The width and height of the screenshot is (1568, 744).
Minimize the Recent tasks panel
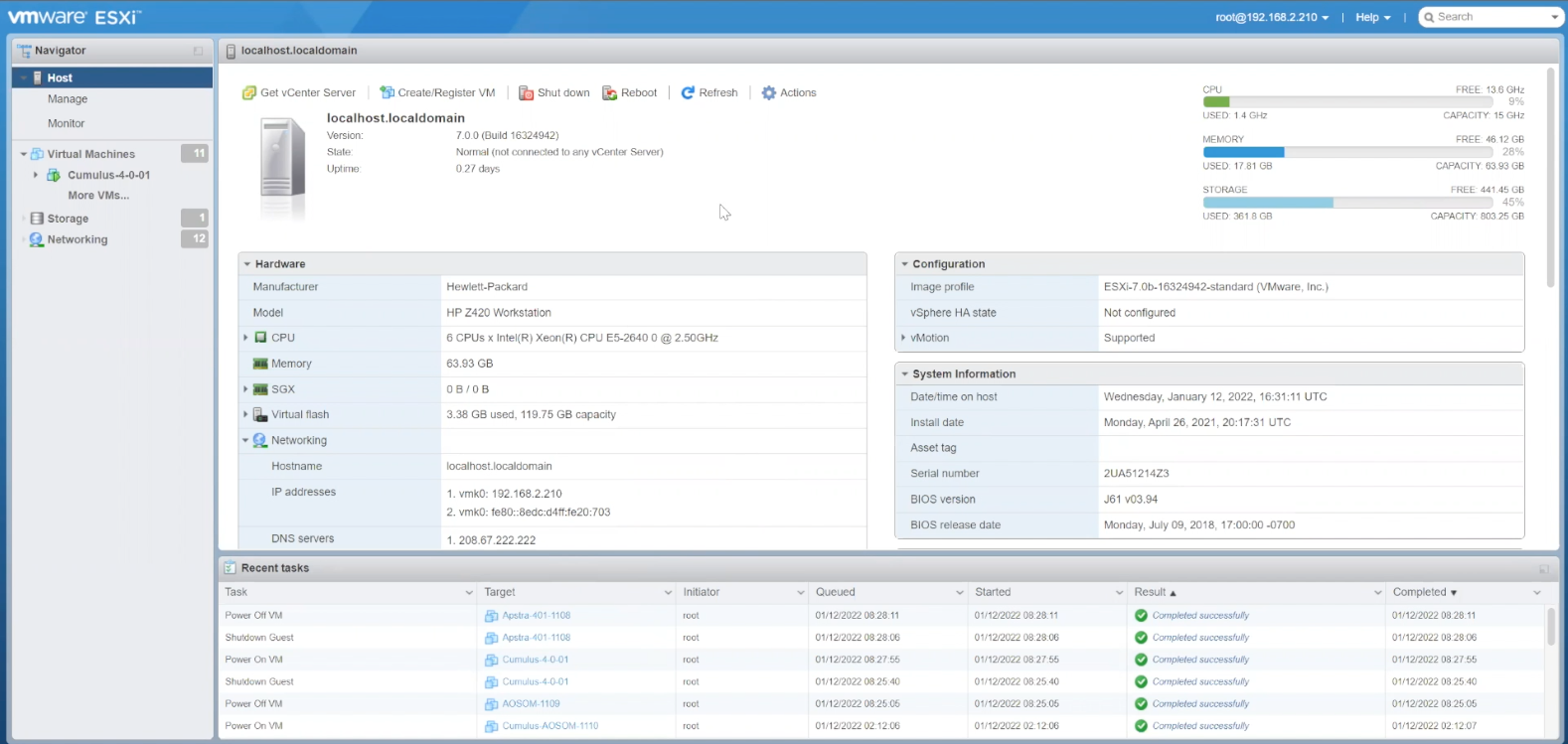1544,569
